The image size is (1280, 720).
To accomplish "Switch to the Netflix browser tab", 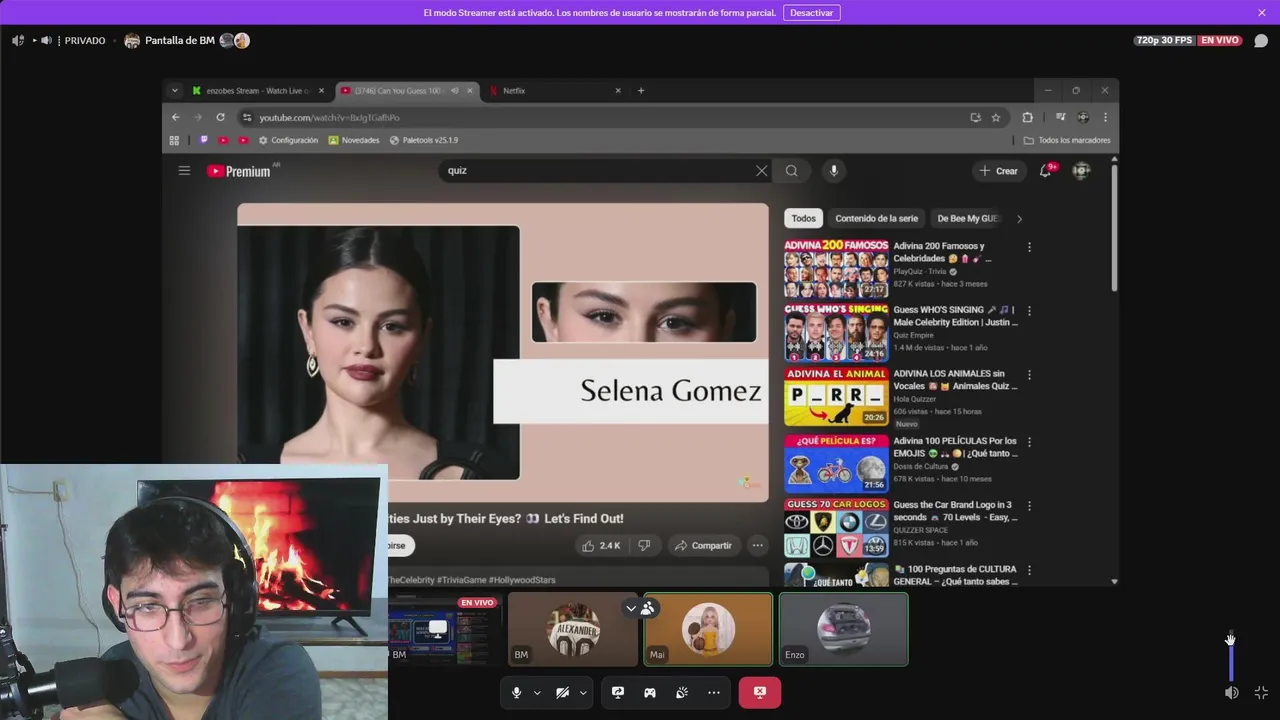I will click(556, 91).
